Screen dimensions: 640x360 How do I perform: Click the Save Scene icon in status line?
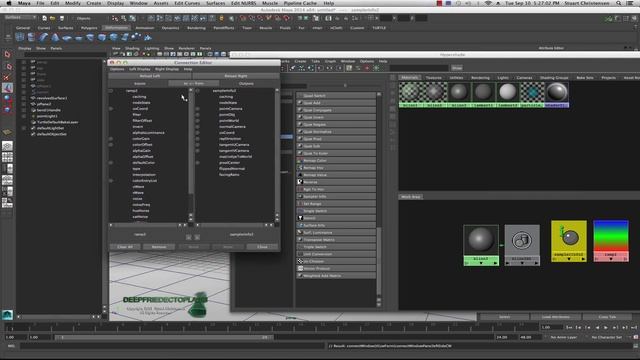[62, 18]
